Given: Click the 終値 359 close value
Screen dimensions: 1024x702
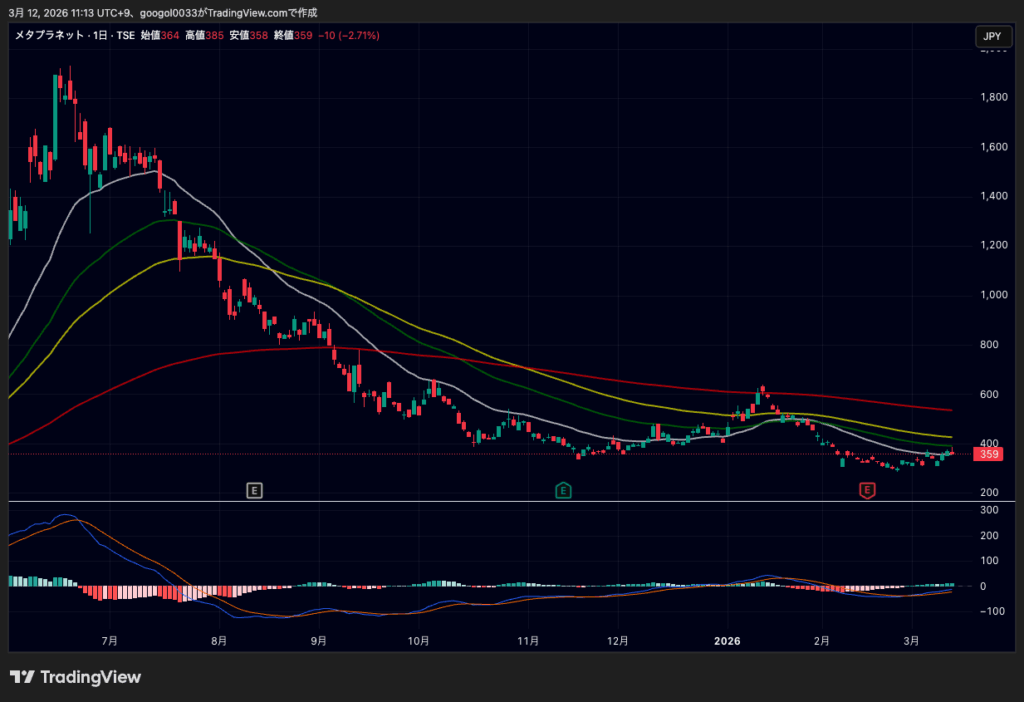Looking at the screenshot, I should (x=294, y=36).
